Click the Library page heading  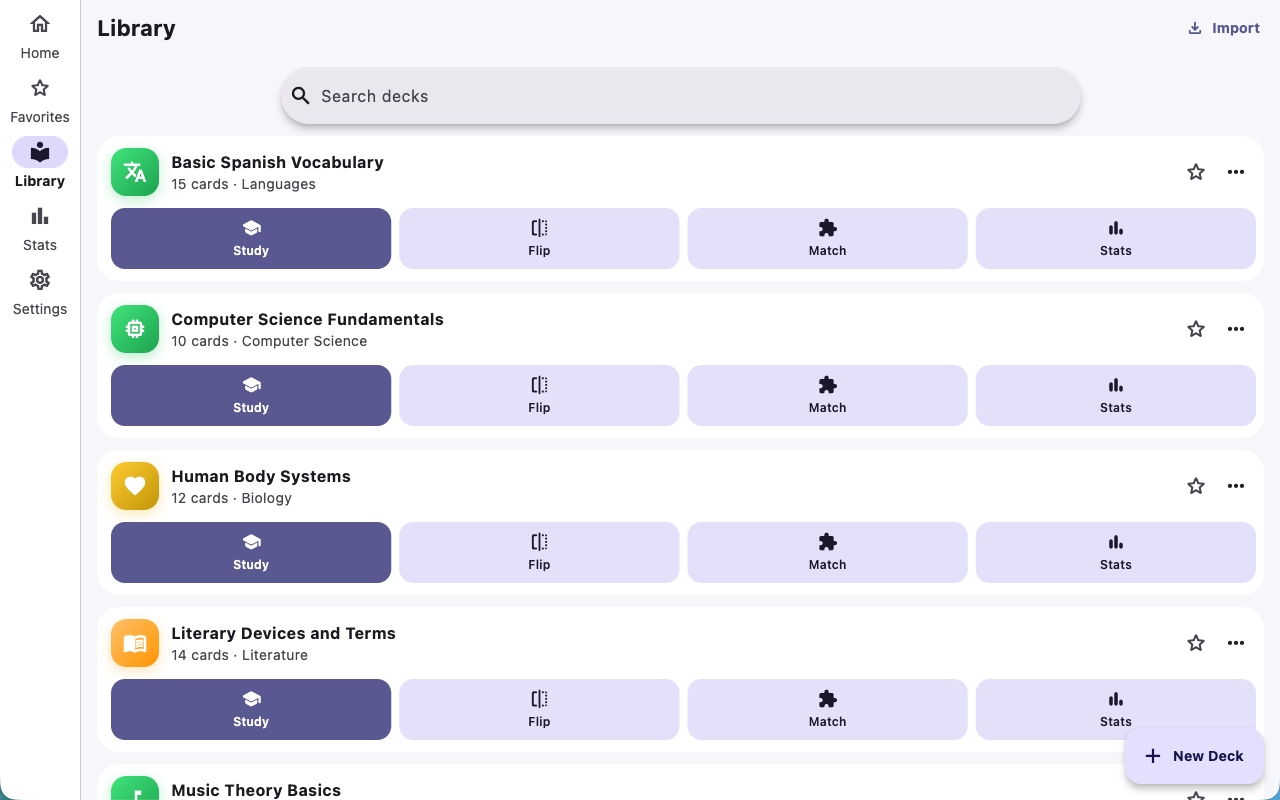[136, 28]
